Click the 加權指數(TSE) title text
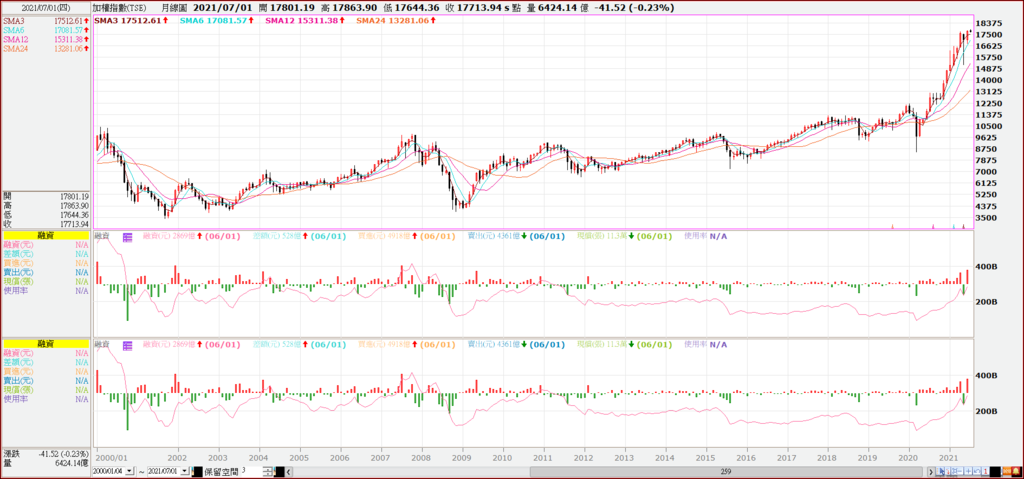 click(119, 8)
